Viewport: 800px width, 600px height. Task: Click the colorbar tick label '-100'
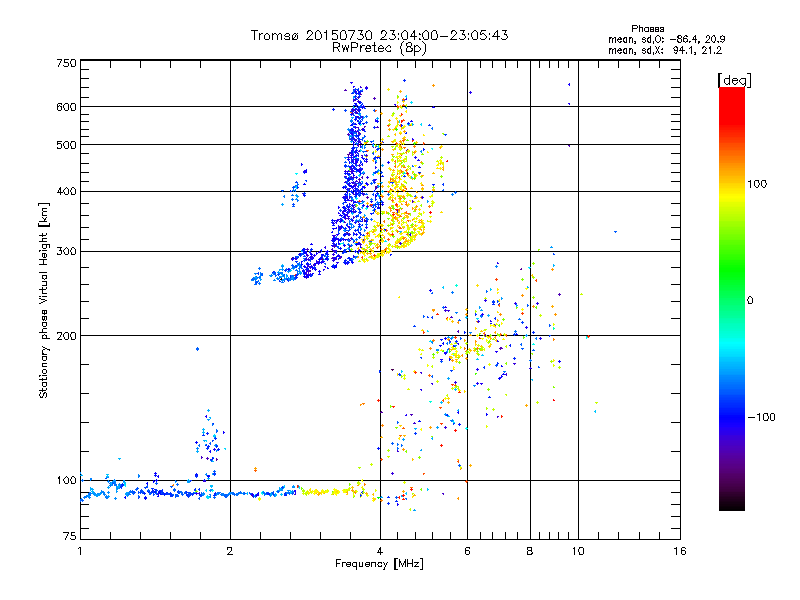(762, 417)
